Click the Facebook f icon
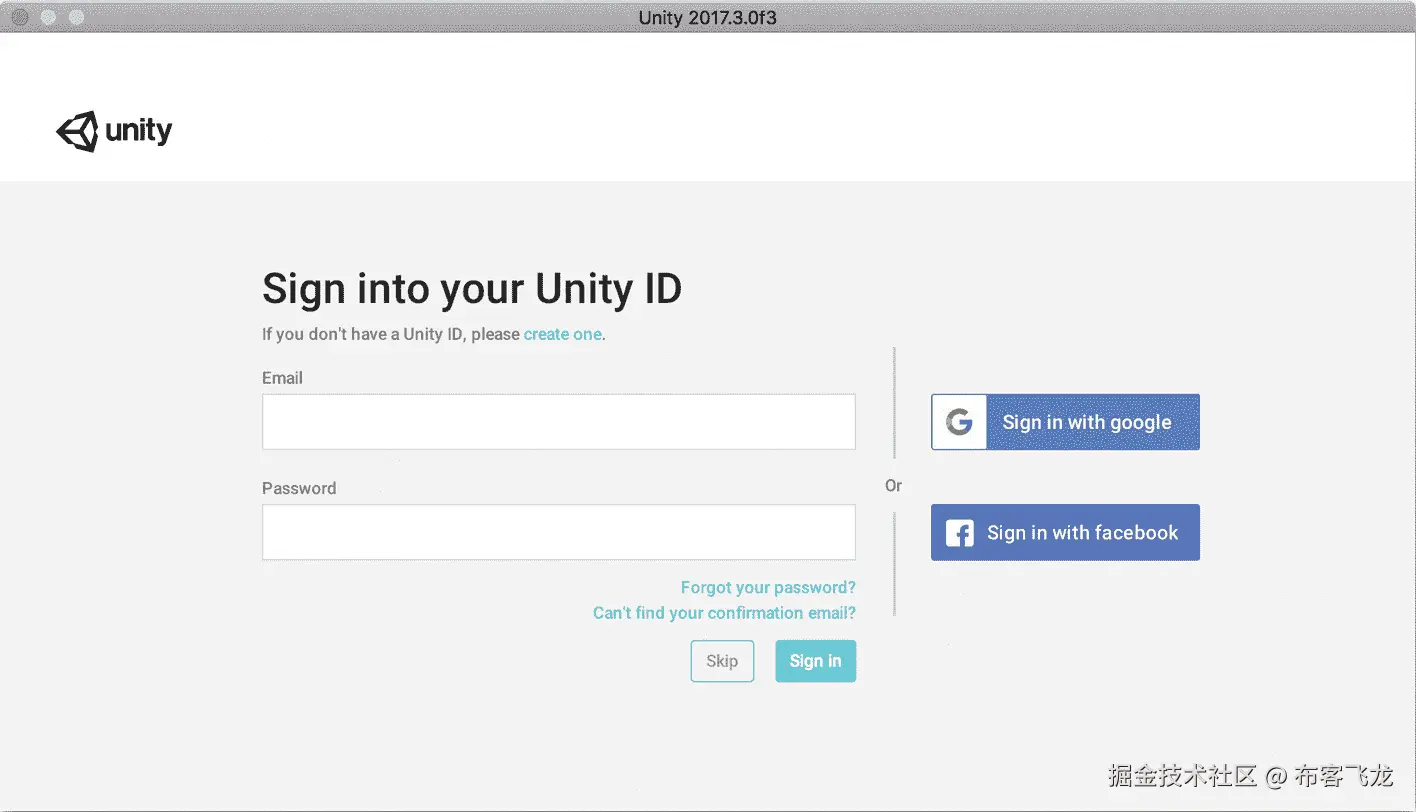The image size is (1416, 812). coord(959,533)
